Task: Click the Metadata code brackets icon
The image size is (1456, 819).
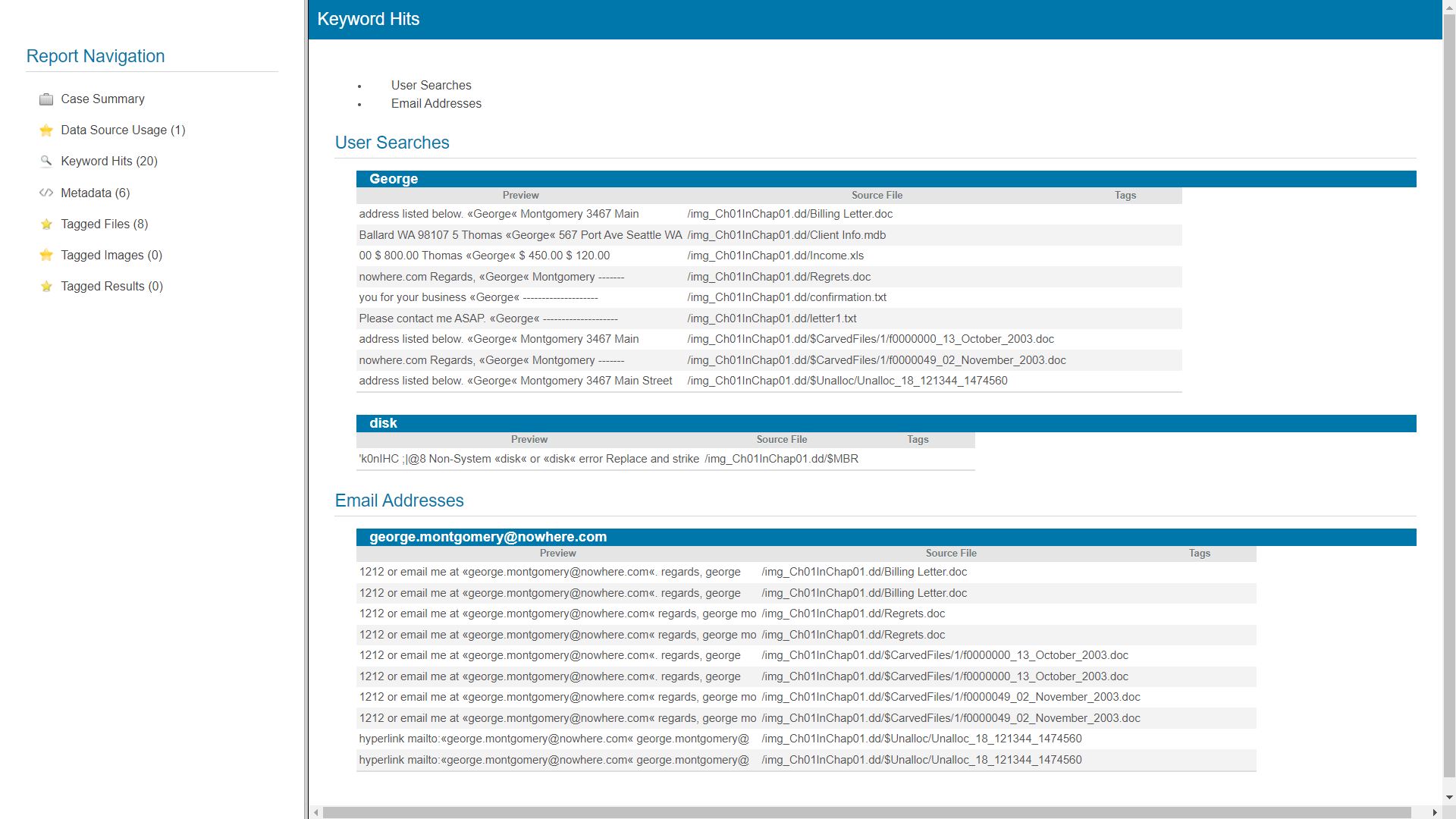Action: tap(46, 193)
